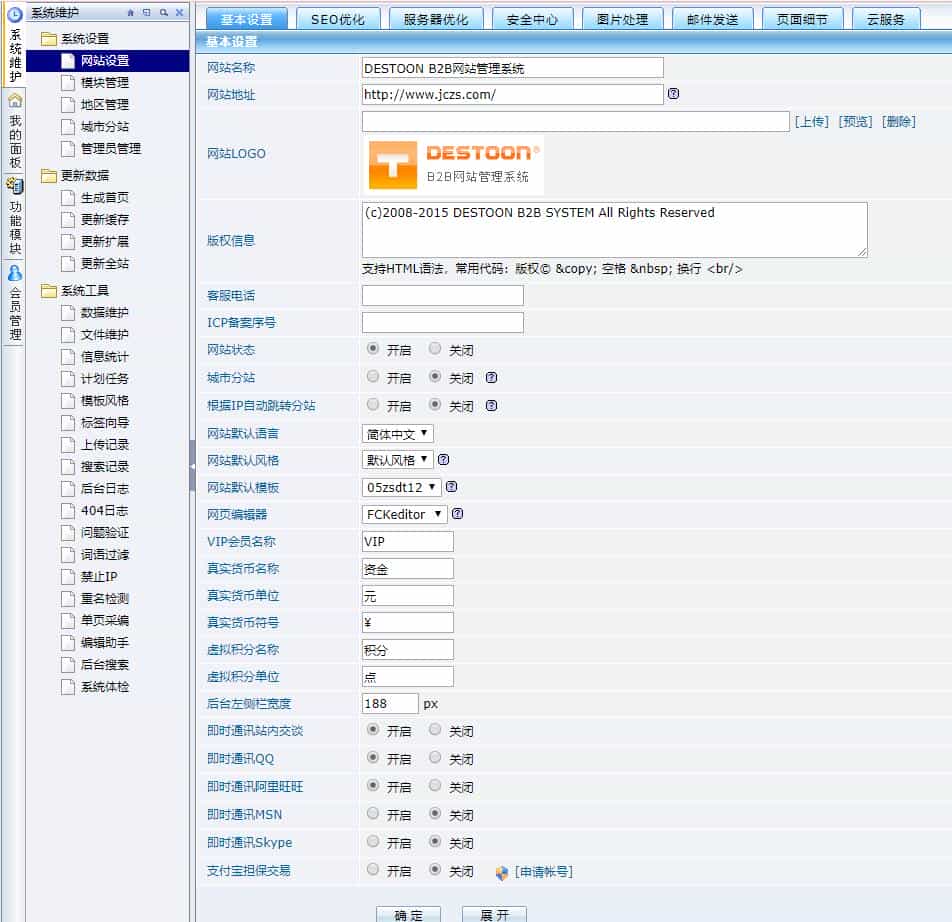Select 关闭 for 即时通讯阿里旺旺
Image resolution: width=952 pixels, height=922 pixels.
pyautogui.click(x=435, y=785)
